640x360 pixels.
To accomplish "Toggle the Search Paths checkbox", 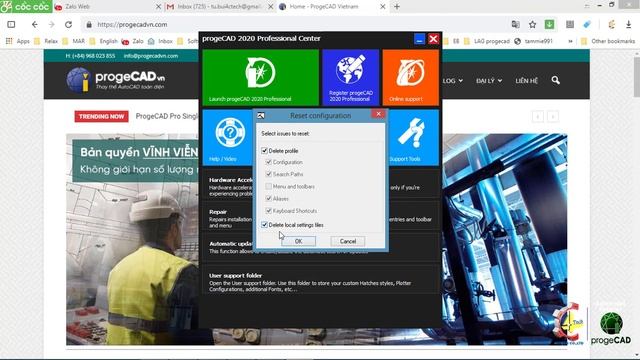I will (269, 174).
